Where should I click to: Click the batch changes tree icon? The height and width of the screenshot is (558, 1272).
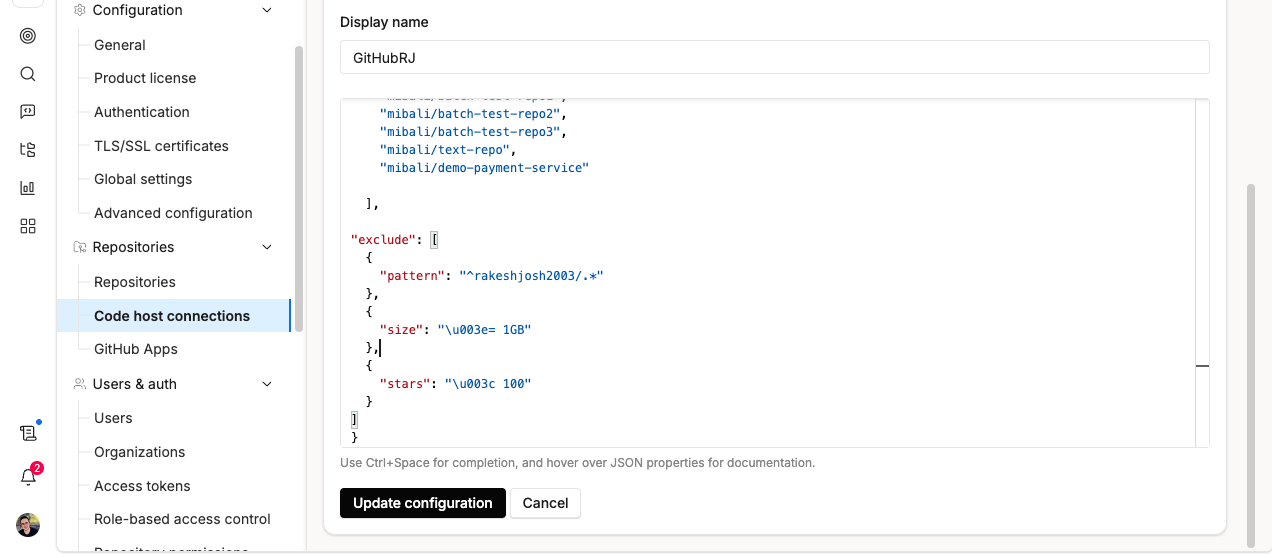[x=28, y=150]
